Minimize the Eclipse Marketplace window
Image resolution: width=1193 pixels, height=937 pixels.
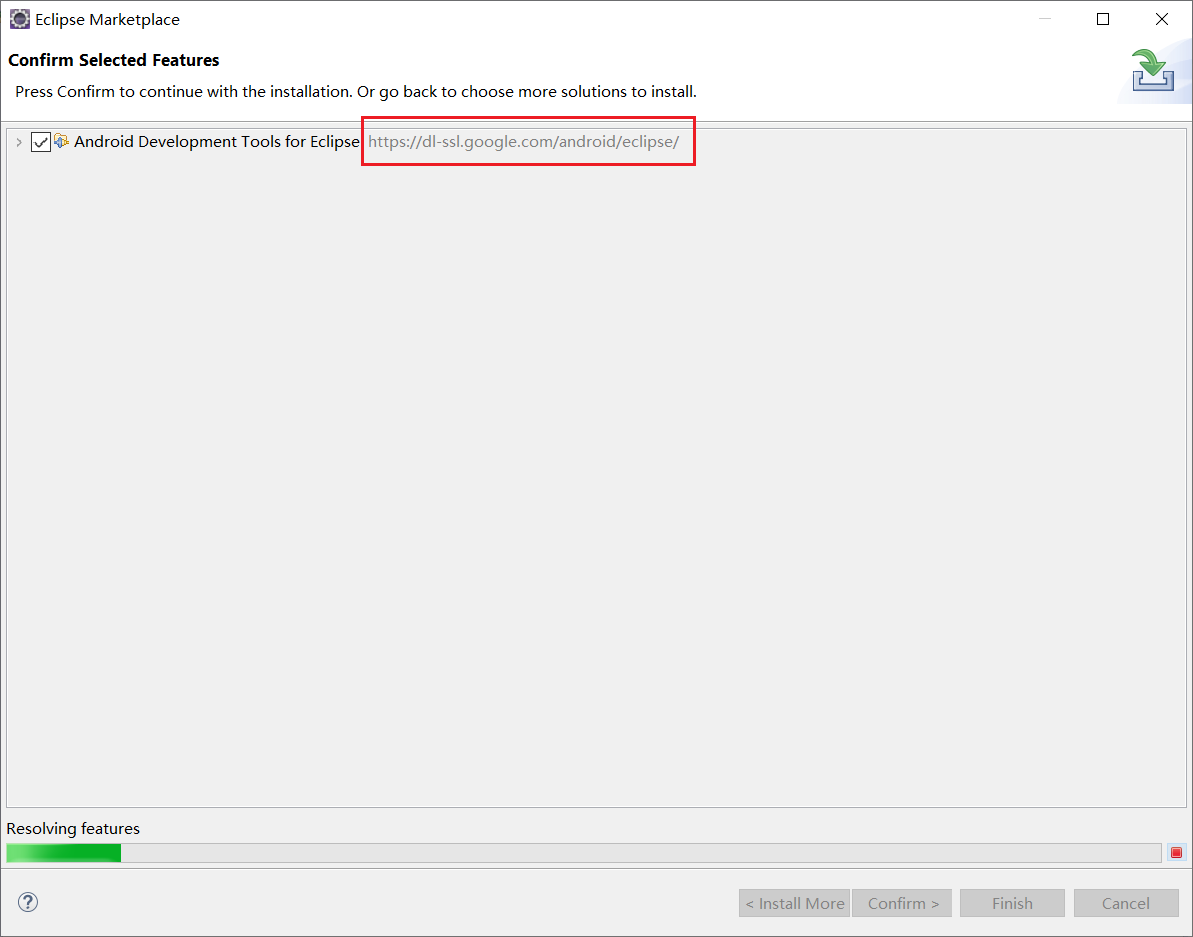click(x=1045, y=19)
